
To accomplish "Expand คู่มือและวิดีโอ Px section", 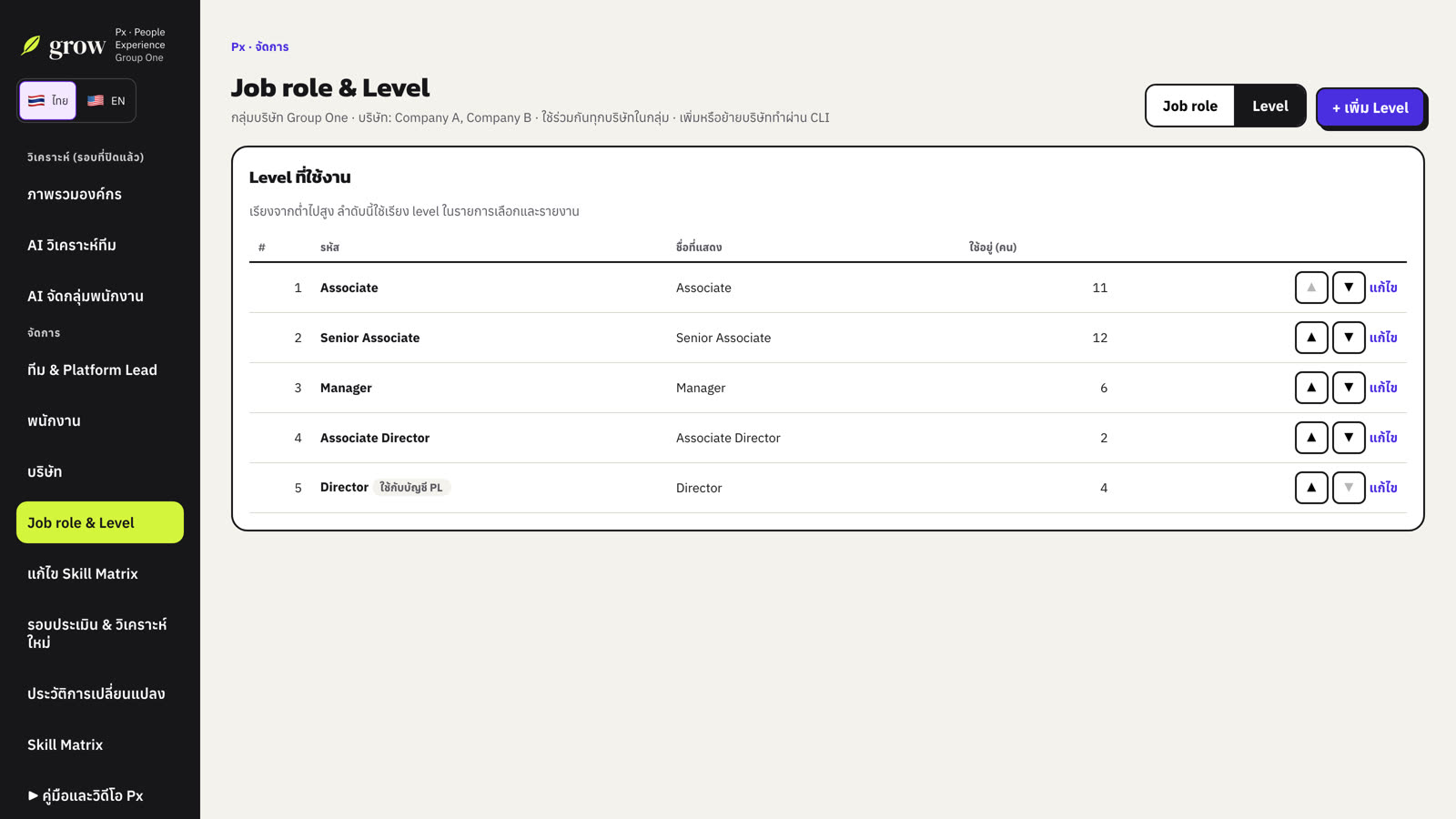I will 100,795.
